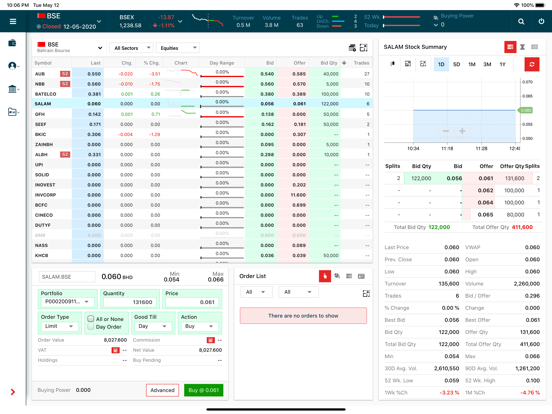Zoom out the chart with minus button
The width and height of the screenshot is (552, 414).
(446, 131)
